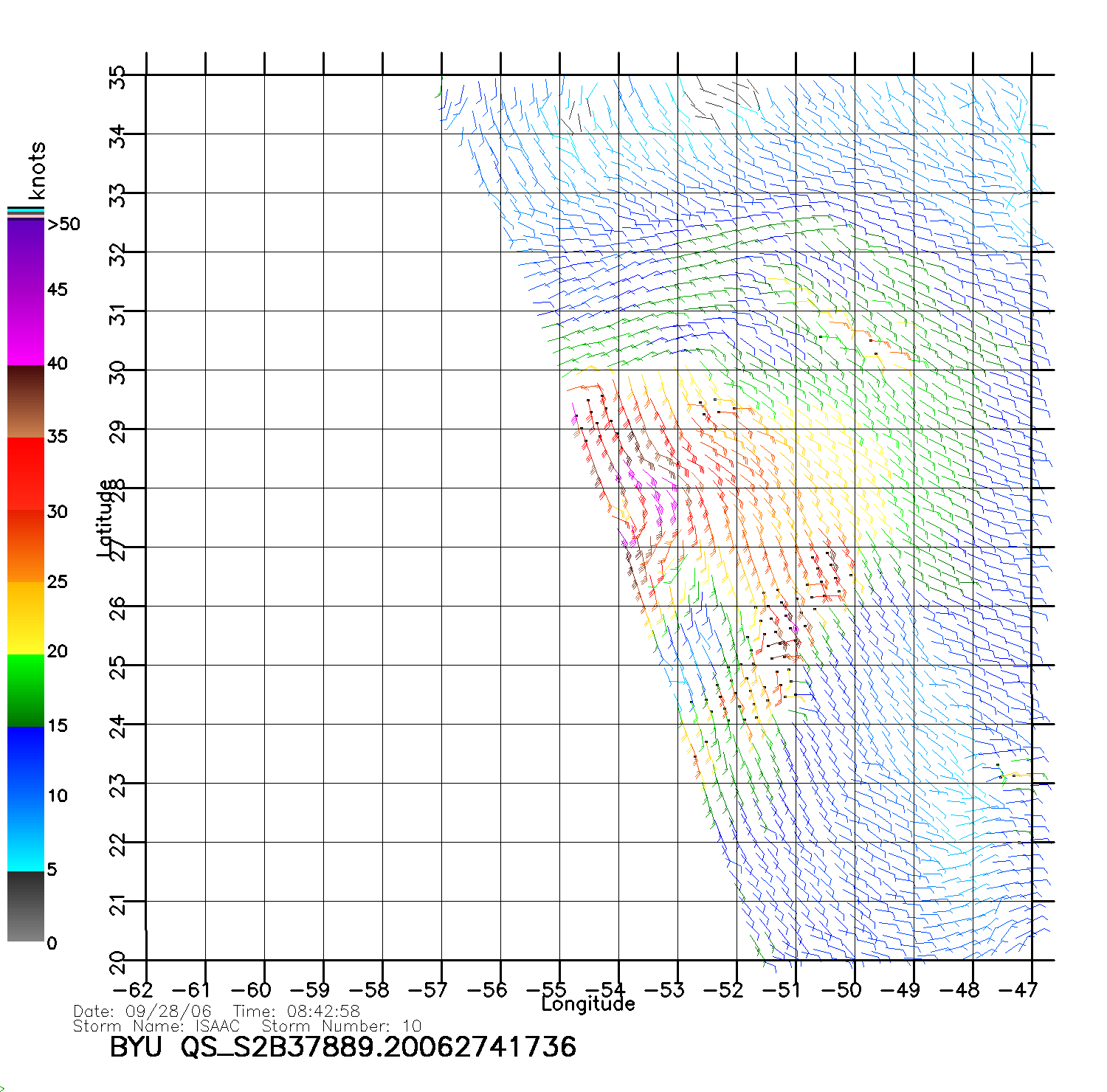Click latitude tick label '33'

[117, 196]
